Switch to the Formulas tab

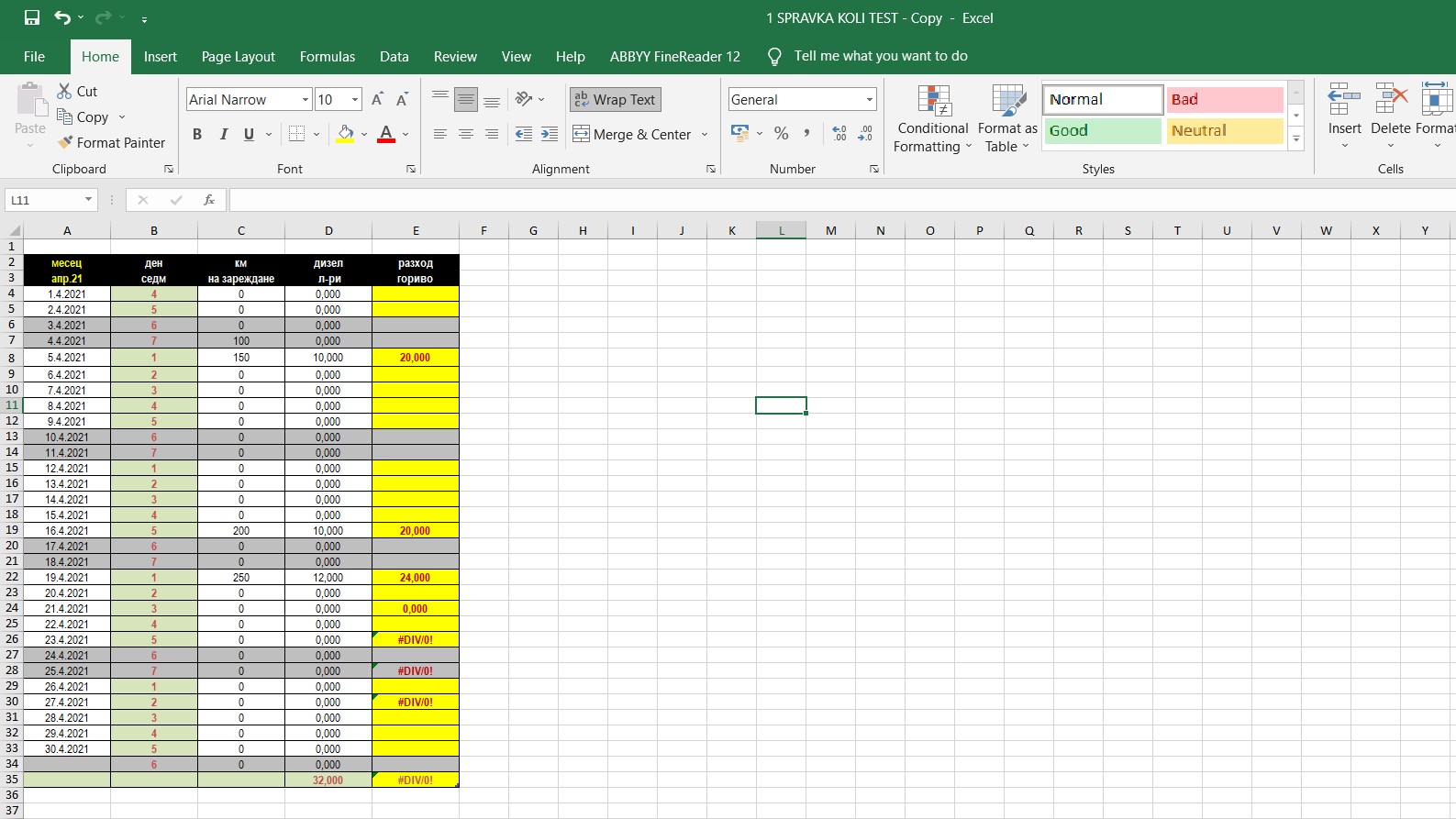(x=328, y=56)
